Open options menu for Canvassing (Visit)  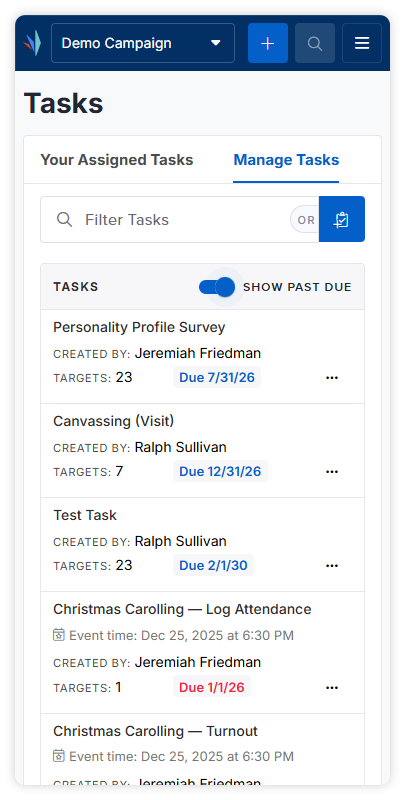[x=332, y=471]
